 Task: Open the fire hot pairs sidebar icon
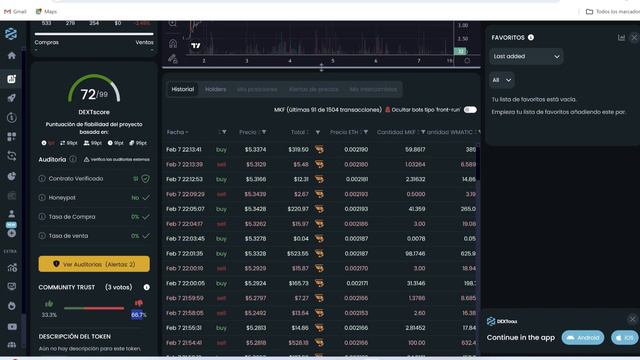(x=11, y=306)
